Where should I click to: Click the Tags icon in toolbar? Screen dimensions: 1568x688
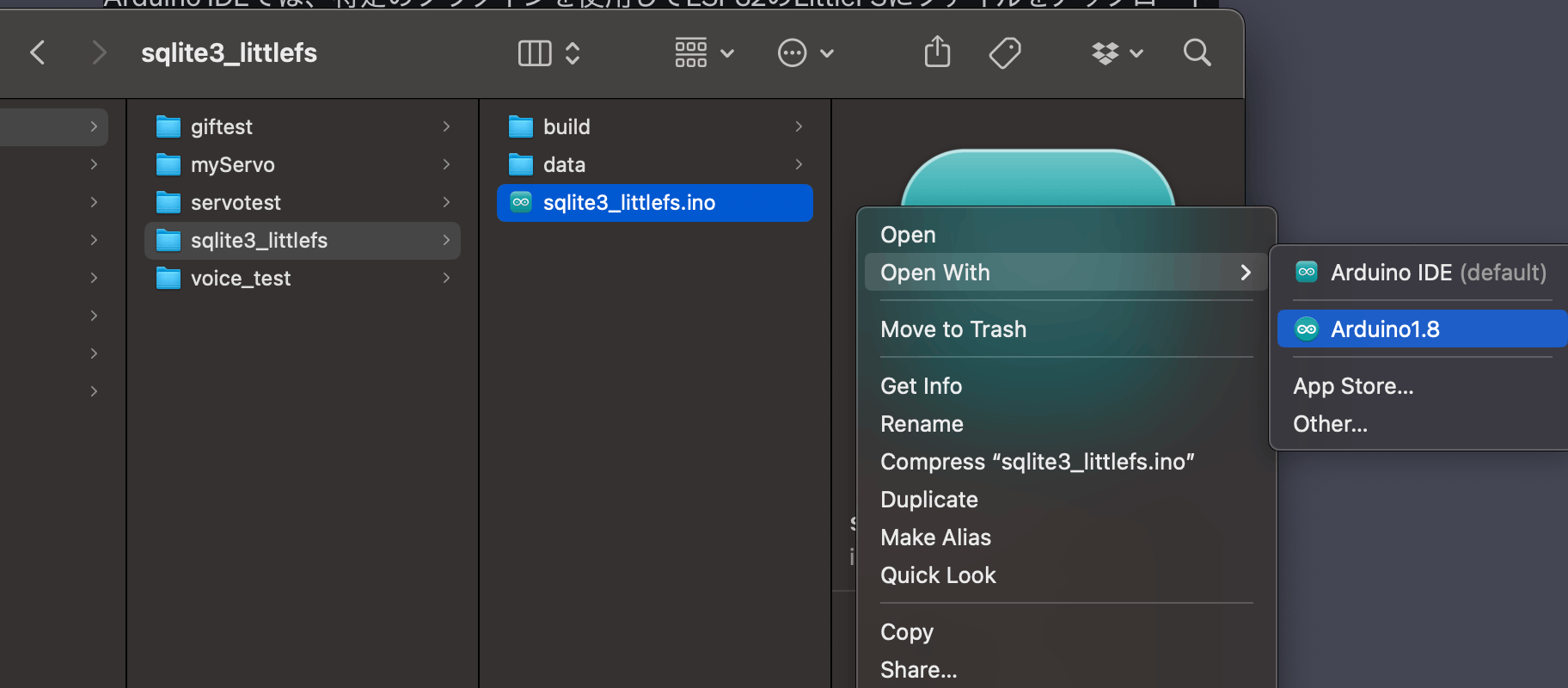pyautogui.click(x=1004, y=53)
